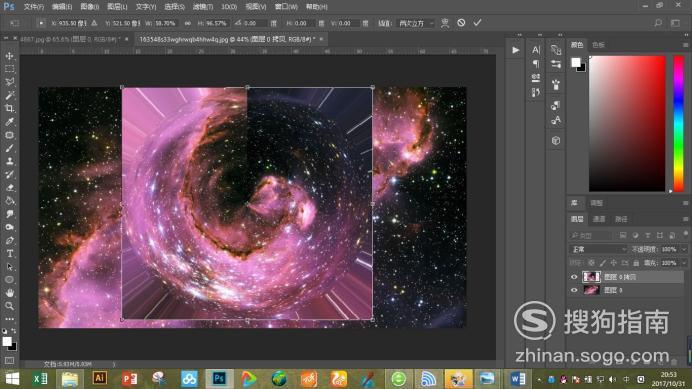Open the Character panel icon

536,50
